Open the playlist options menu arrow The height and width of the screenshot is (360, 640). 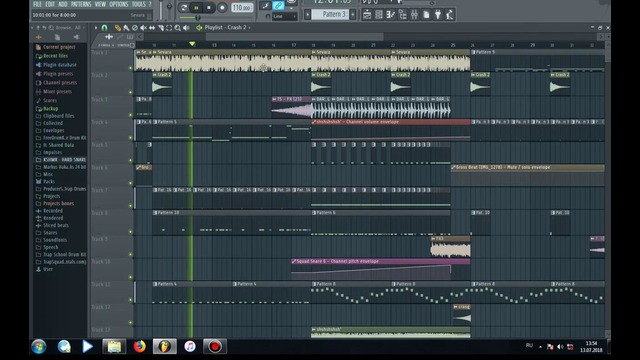96,28
